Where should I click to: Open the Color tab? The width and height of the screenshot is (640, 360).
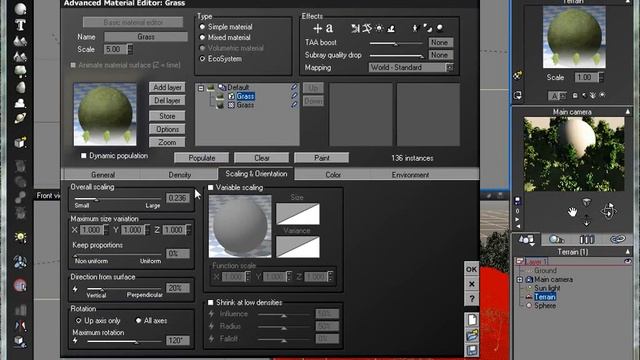tap(333, 175)
